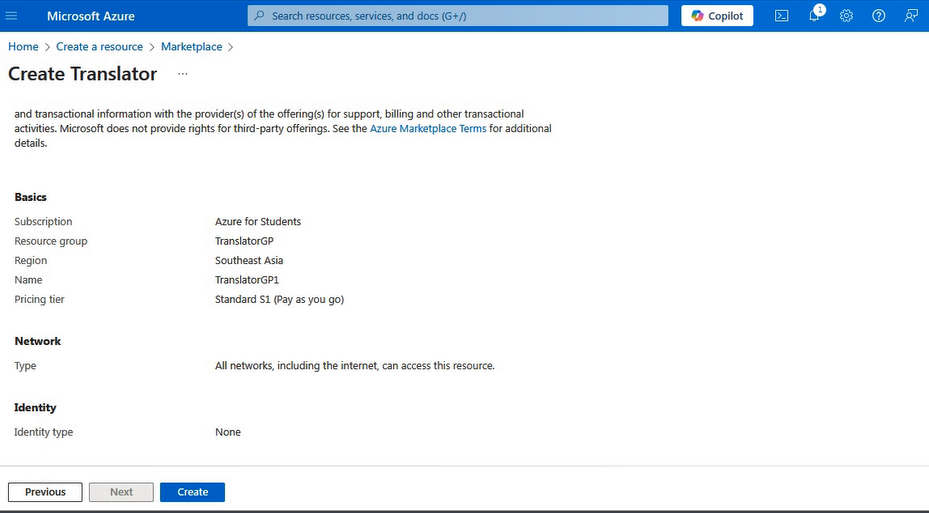Select the 'Azure for Students' subscription value
The width and height of the screenshot is (929, 513).
tap(258, 222)
